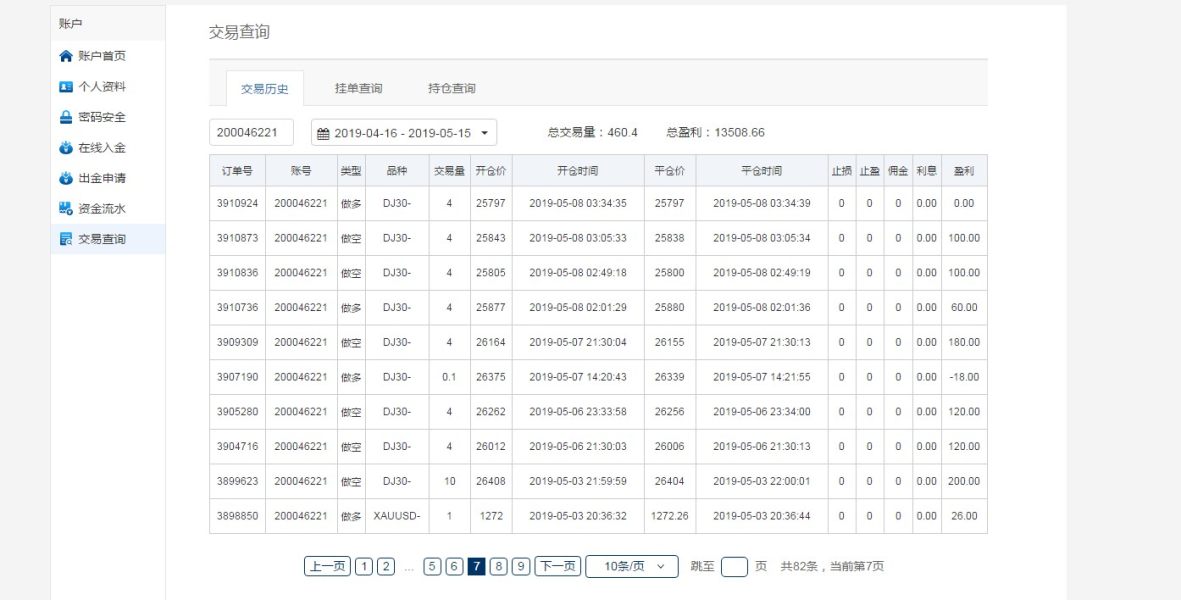Click the money bag icon for 在线入金
The width and height of the screenshot is (1181, 600).
click(x=66, y=148)
